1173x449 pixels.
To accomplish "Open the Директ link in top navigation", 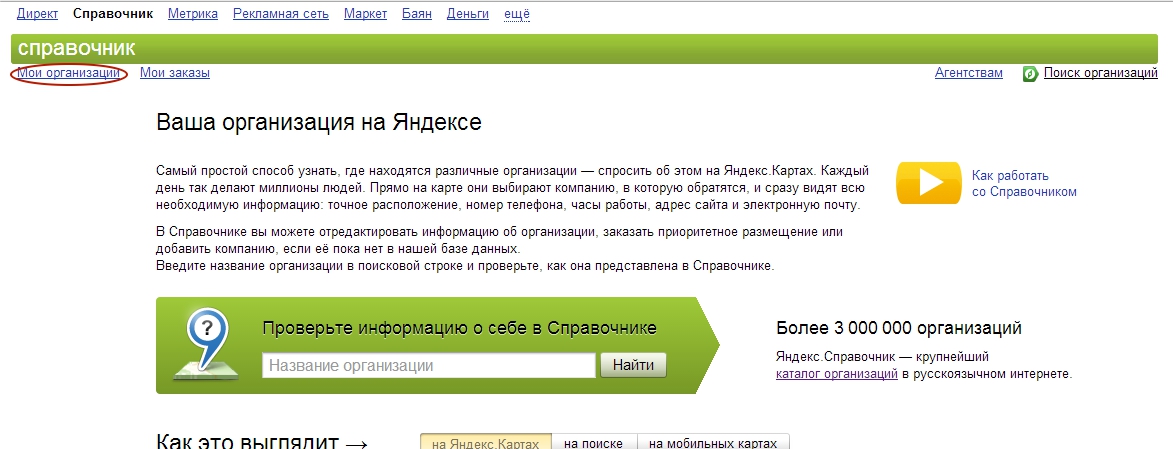I will pos(37,13).
